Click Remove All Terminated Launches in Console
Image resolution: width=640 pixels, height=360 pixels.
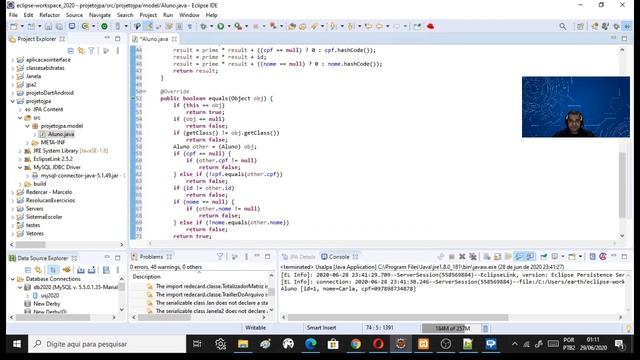click(x=473, y=257)
